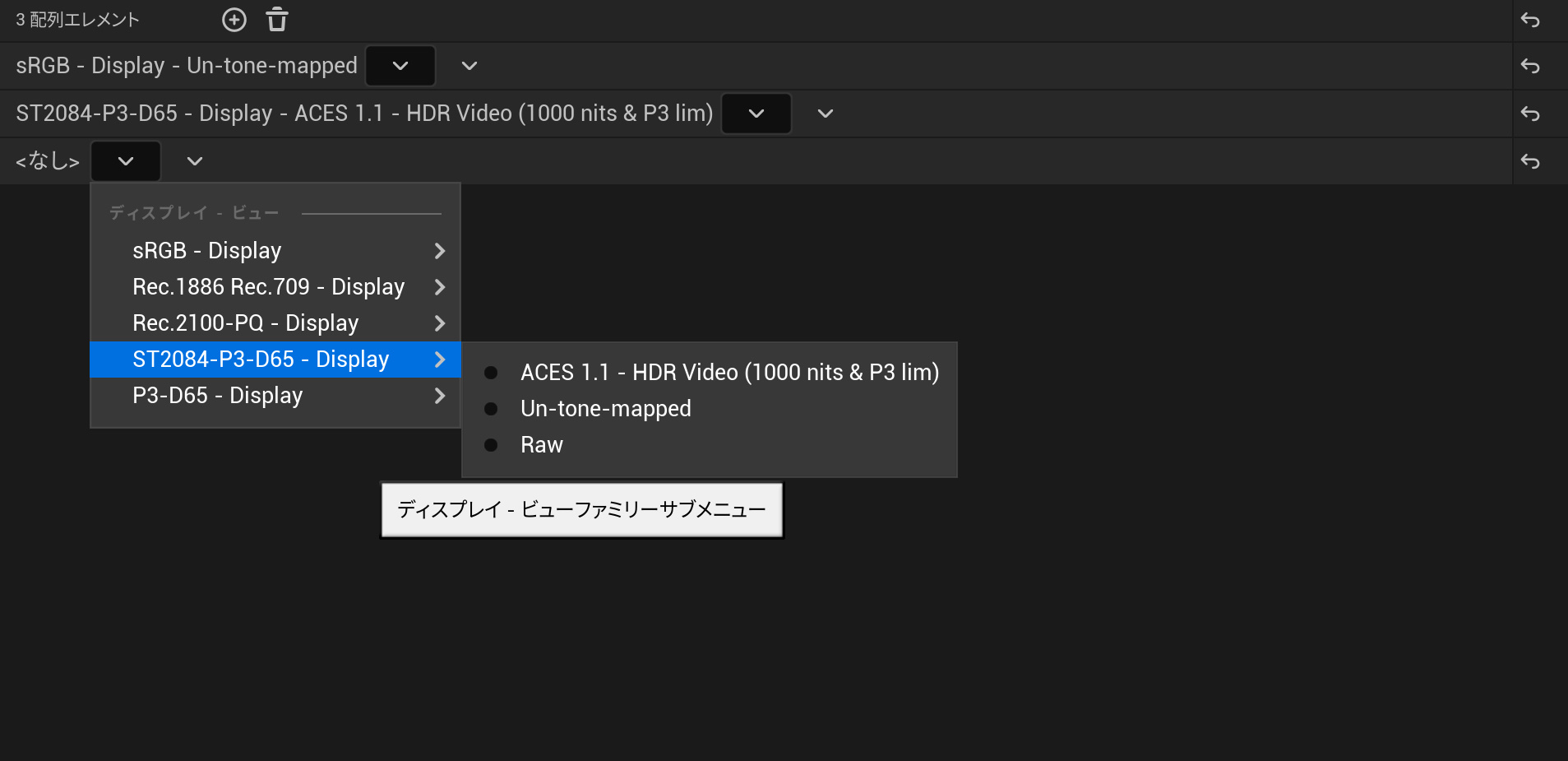Choose the Un-tone-mapped view in submenu
The image size is (1568, 761).
pyautogui.click(x=605, y=409)
